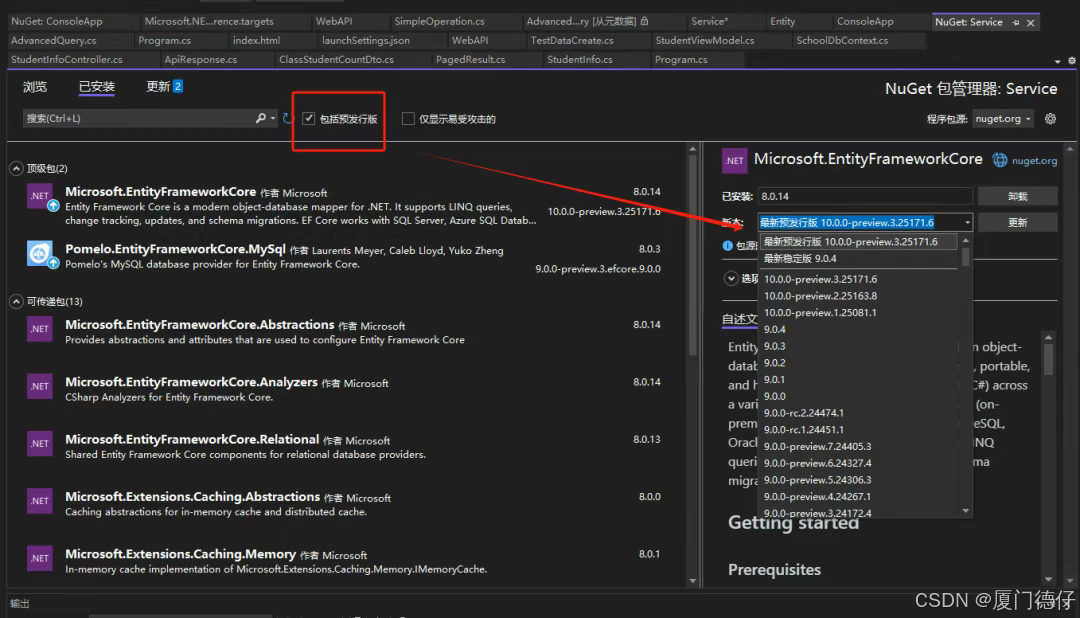Open StudentViewModel.cs tab
Image resolution: width=1080 pixels, height=618 pixels.
tap(705, 41)
